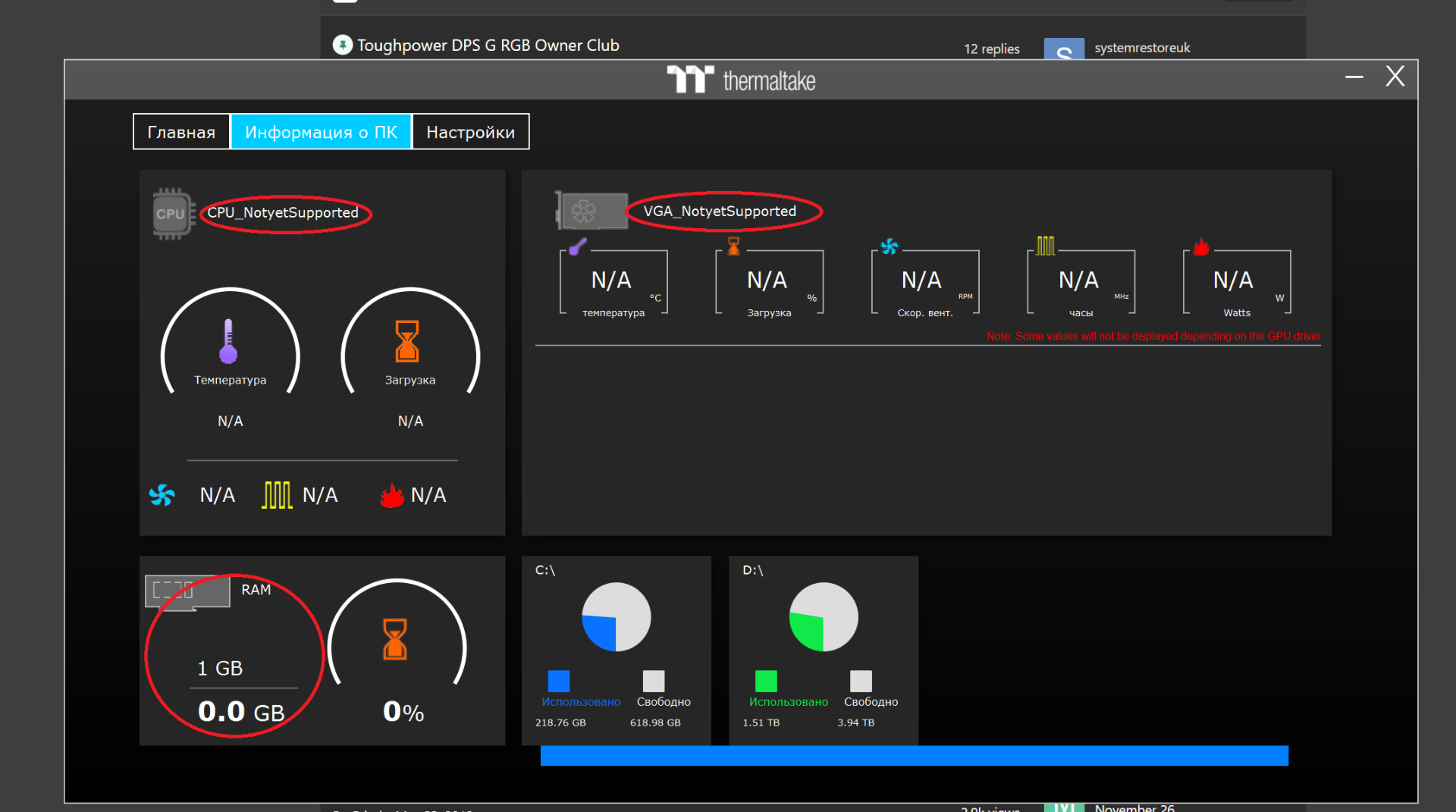Click the red GPU driver note text

[x=1153, y=336]
